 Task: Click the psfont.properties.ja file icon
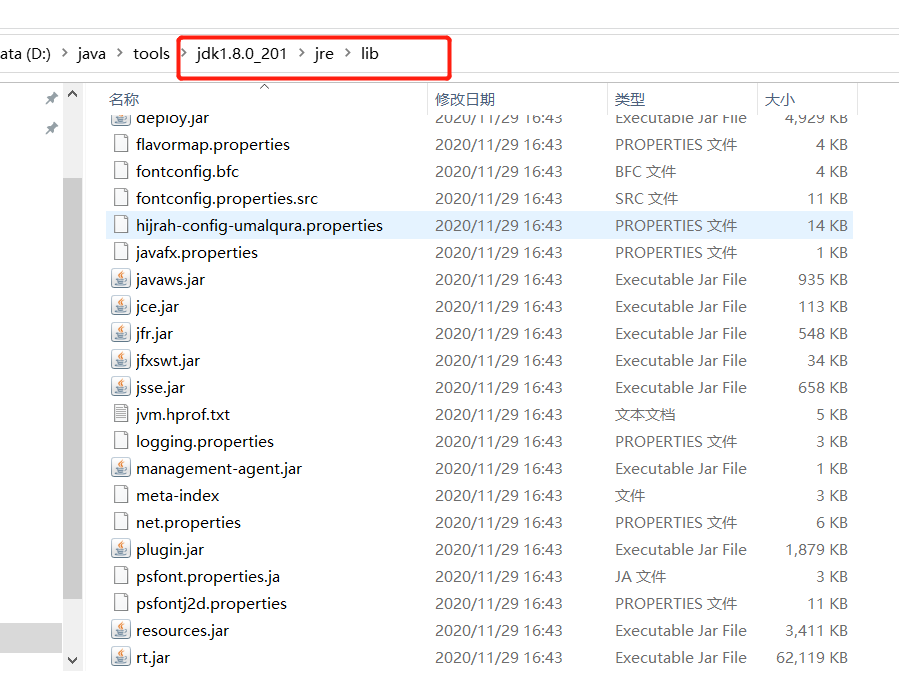(121, 575)
